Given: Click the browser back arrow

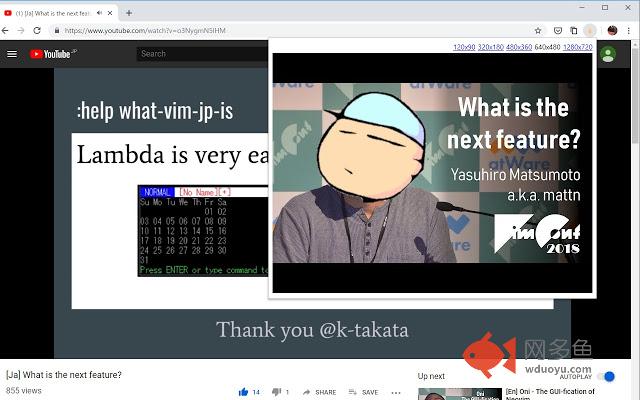Looking at the screenshot, I should [5, 31].
